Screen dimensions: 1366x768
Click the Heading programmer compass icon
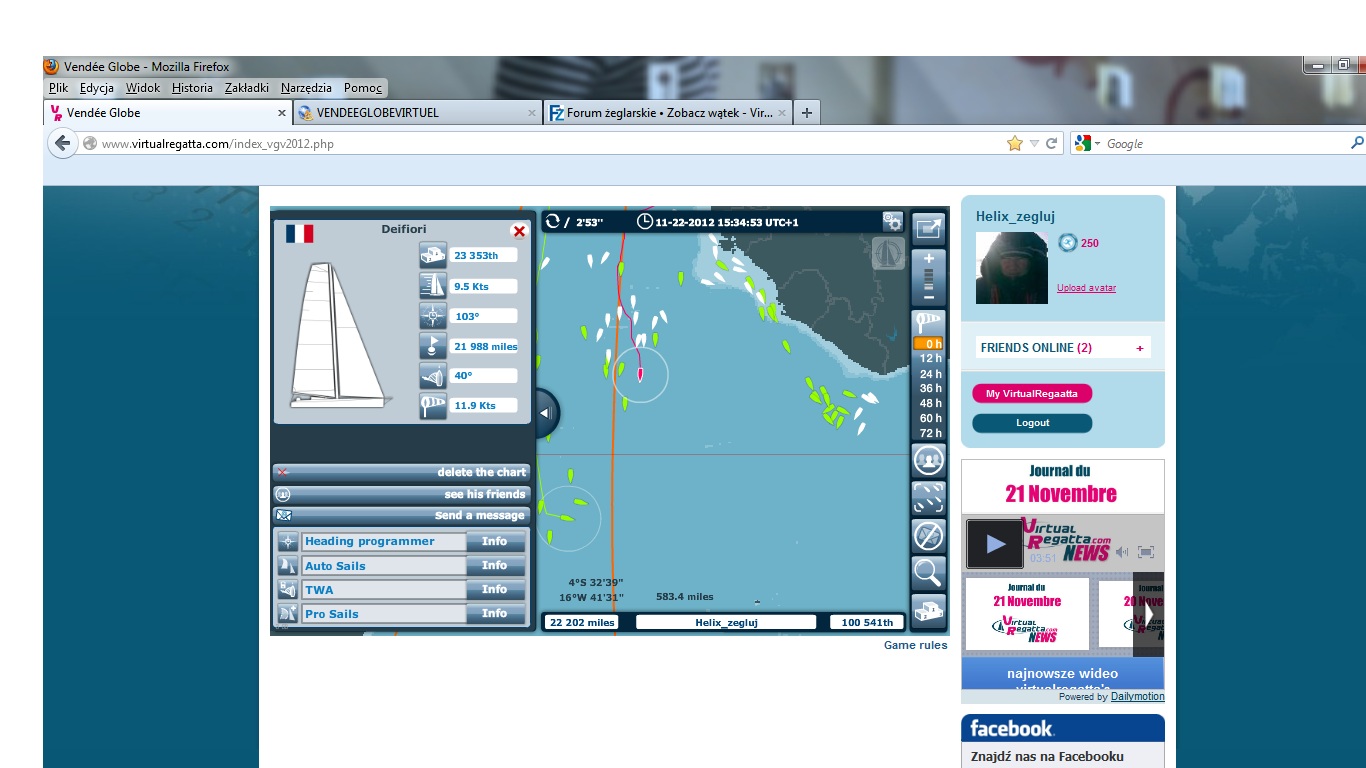click(288, 541)
